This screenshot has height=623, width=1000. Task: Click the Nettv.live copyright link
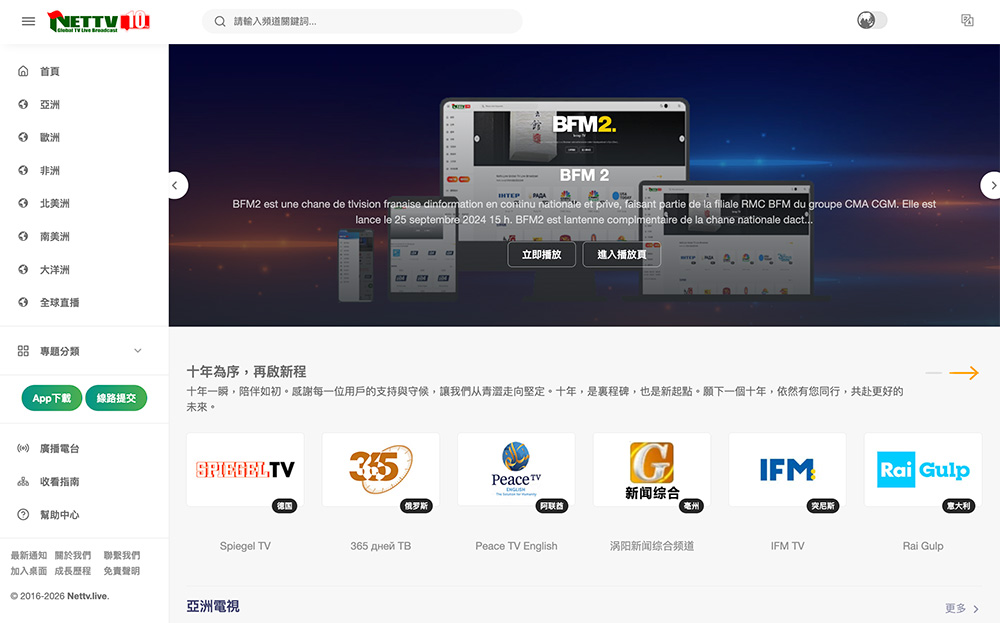[88, 596]
